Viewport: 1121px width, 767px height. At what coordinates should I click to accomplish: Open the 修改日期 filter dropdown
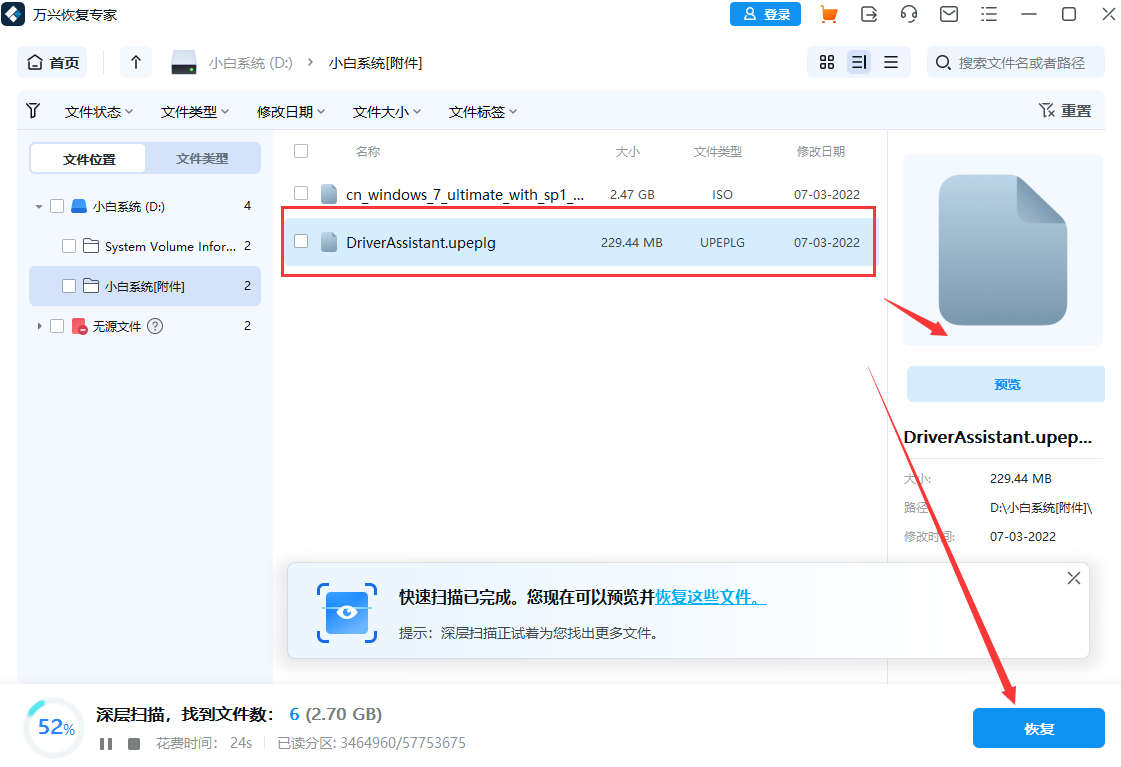290,111
